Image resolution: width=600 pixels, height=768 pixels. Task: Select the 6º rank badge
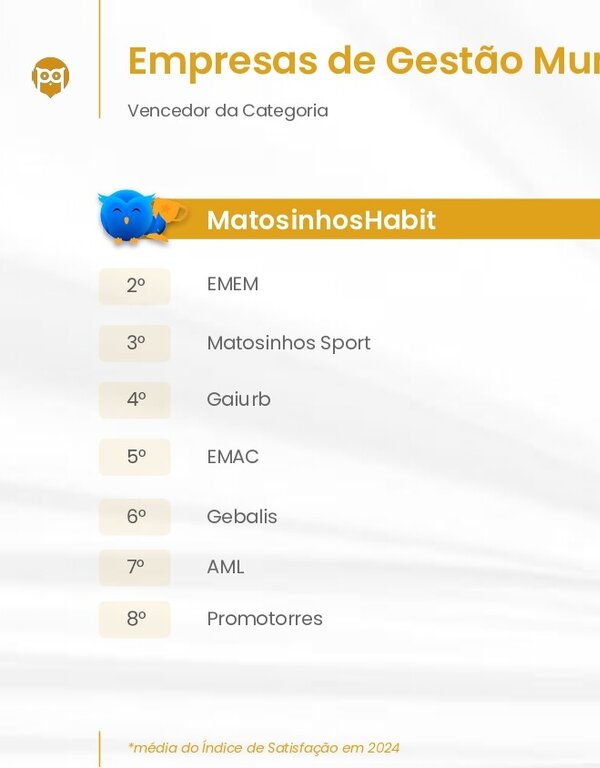135,517
